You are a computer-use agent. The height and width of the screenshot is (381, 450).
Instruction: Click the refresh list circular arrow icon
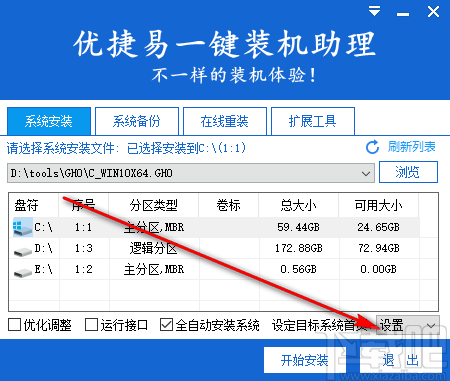pos(372,147)
